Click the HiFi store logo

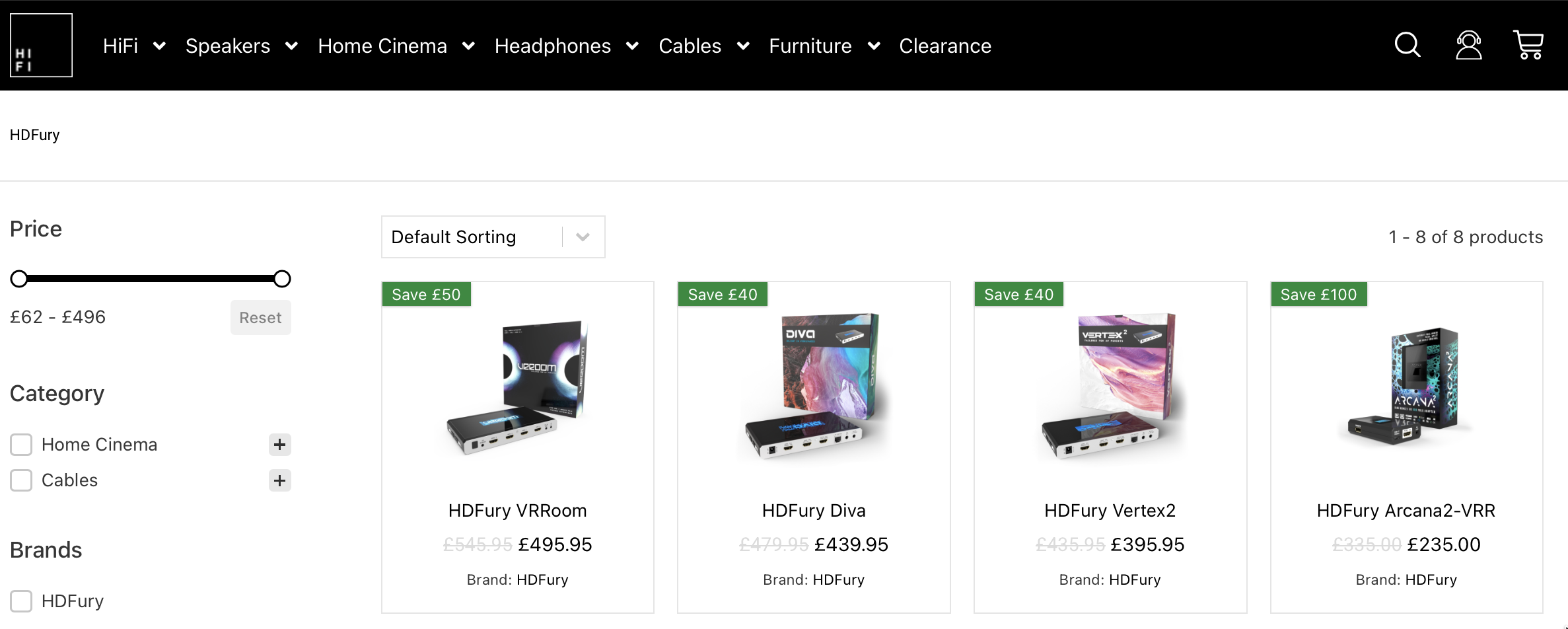click(x=41, y=46)
